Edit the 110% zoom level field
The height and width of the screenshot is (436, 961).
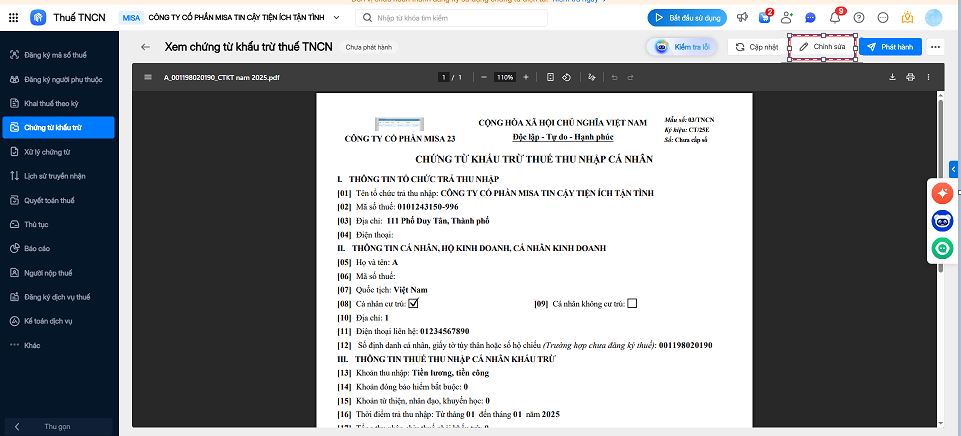pos(505,77)
